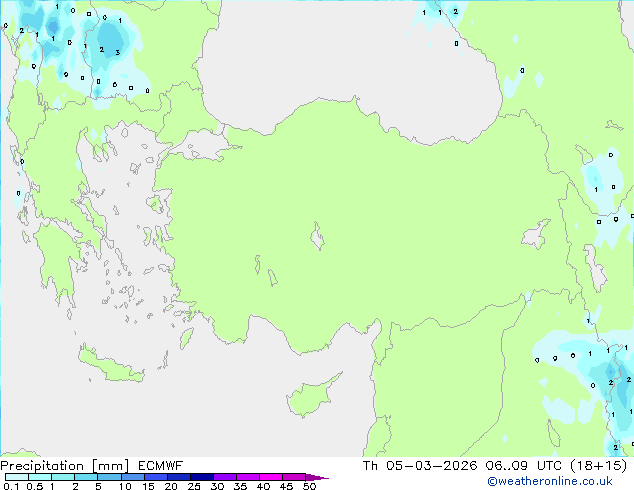The image size is (634, 490).
Task: Click the '(18+15)' forecast offset text
Action: (x=599, y=466)
